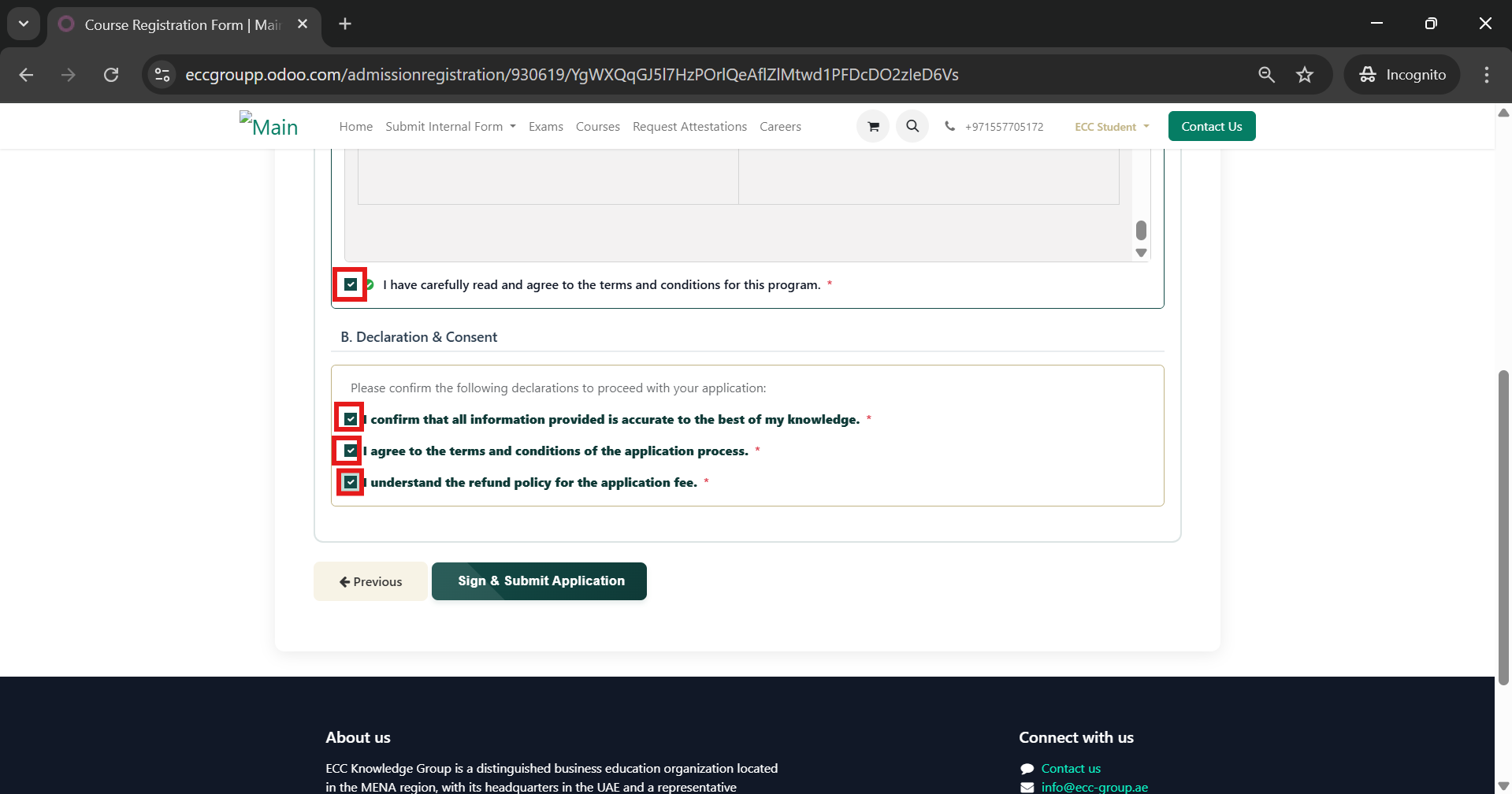This screenshot has height=794, width=1512.
Task: Expand the Submit Internal Form dropdown
Action: coord(450,127)
